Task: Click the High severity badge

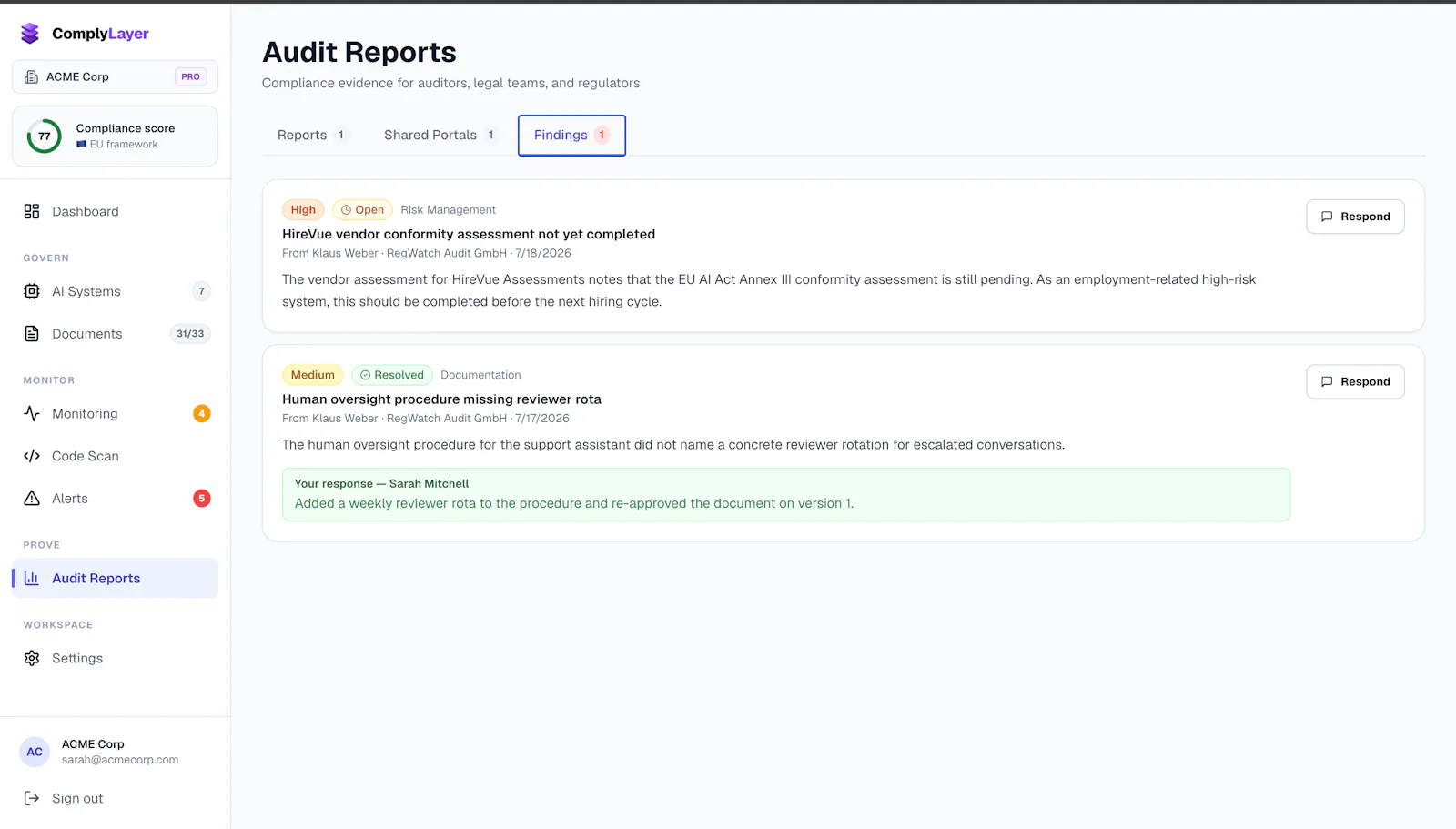Action: 303,210
